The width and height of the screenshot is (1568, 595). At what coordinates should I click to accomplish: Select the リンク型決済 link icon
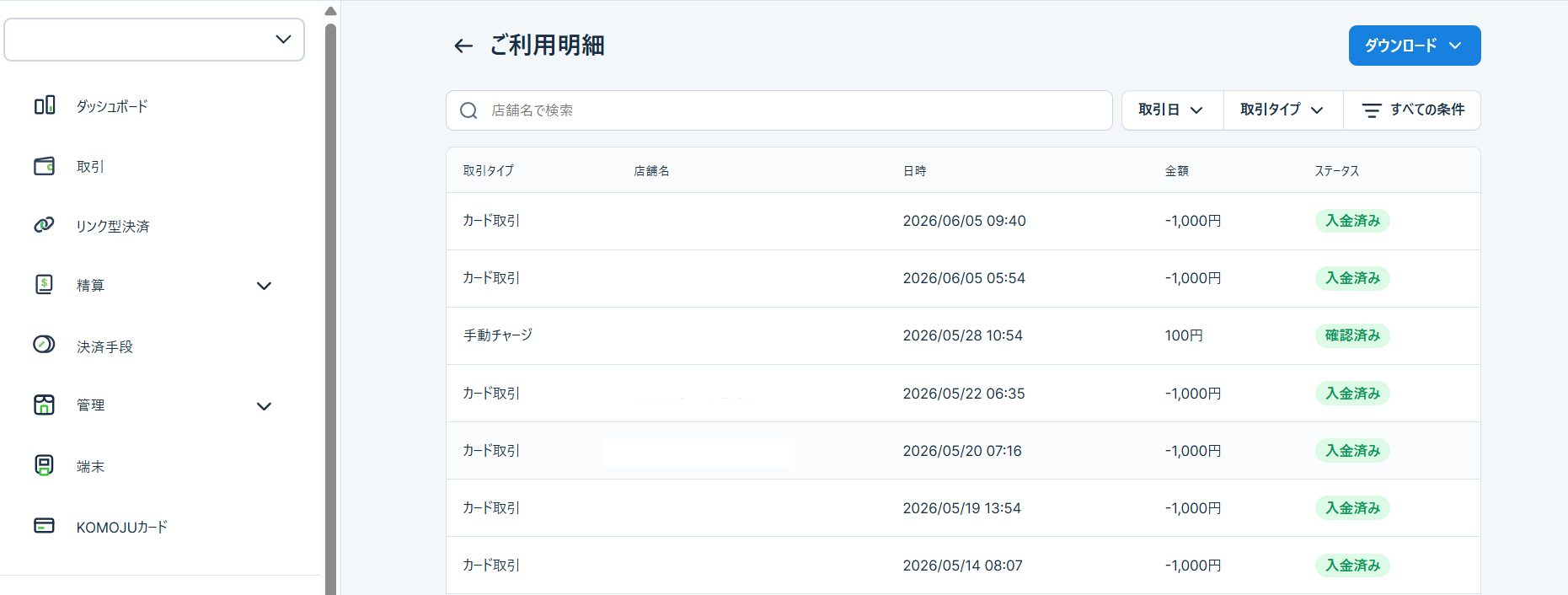tap(45, 225)
